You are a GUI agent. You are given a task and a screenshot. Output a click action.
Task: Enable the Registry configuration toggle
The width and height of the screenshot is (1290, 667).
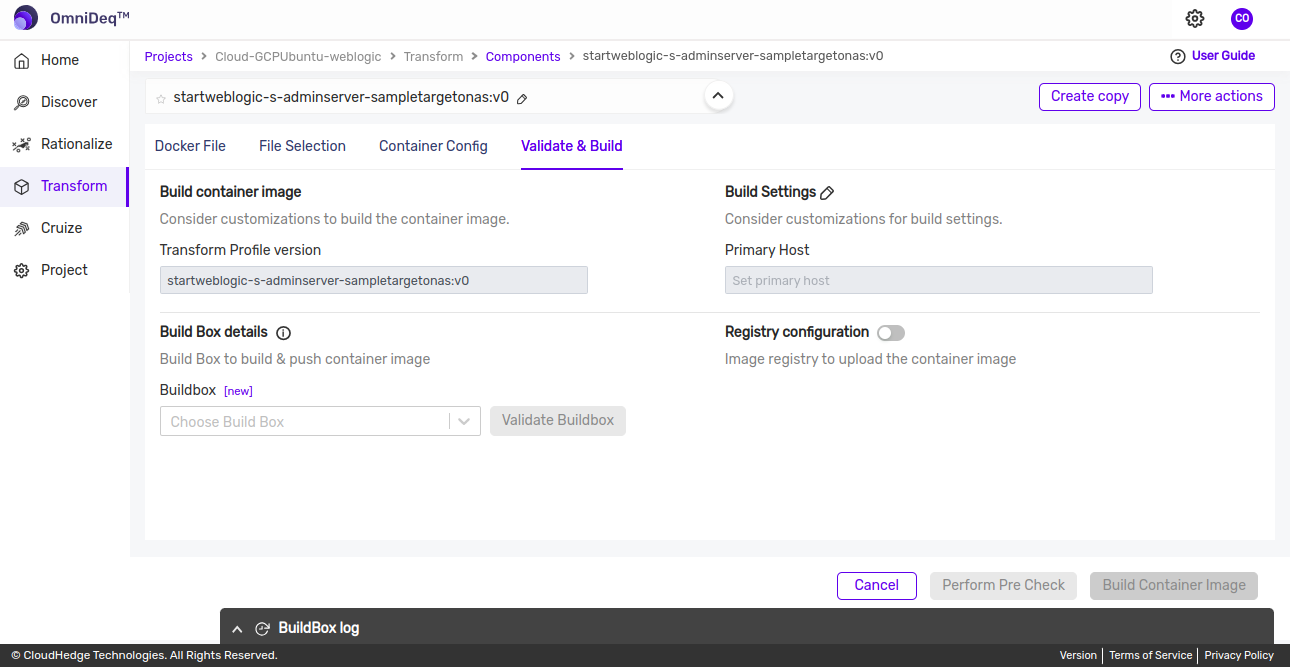click(x=890, y=333)
